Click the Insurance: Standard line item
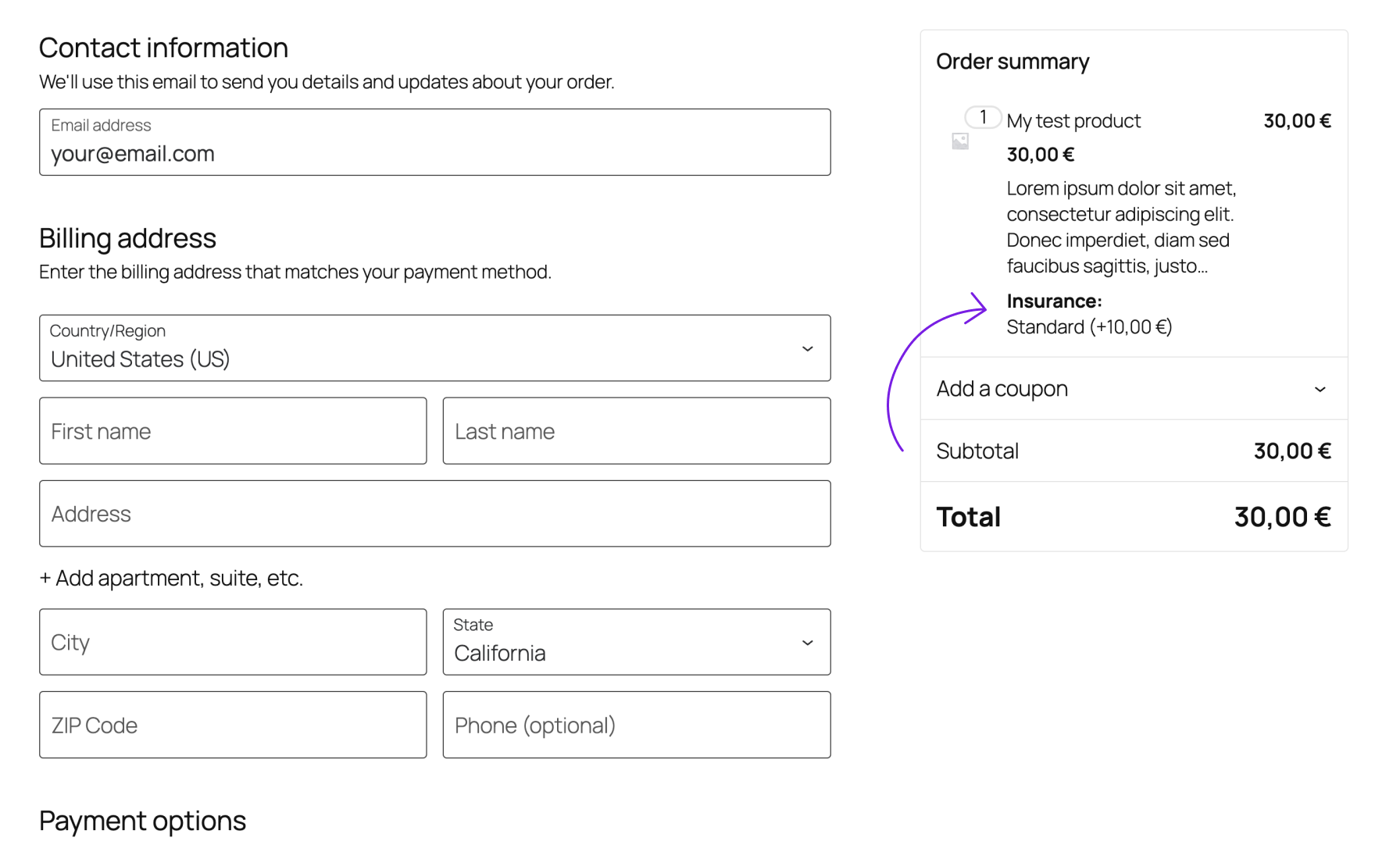Screen dimensions: 1400x859 1089,314
